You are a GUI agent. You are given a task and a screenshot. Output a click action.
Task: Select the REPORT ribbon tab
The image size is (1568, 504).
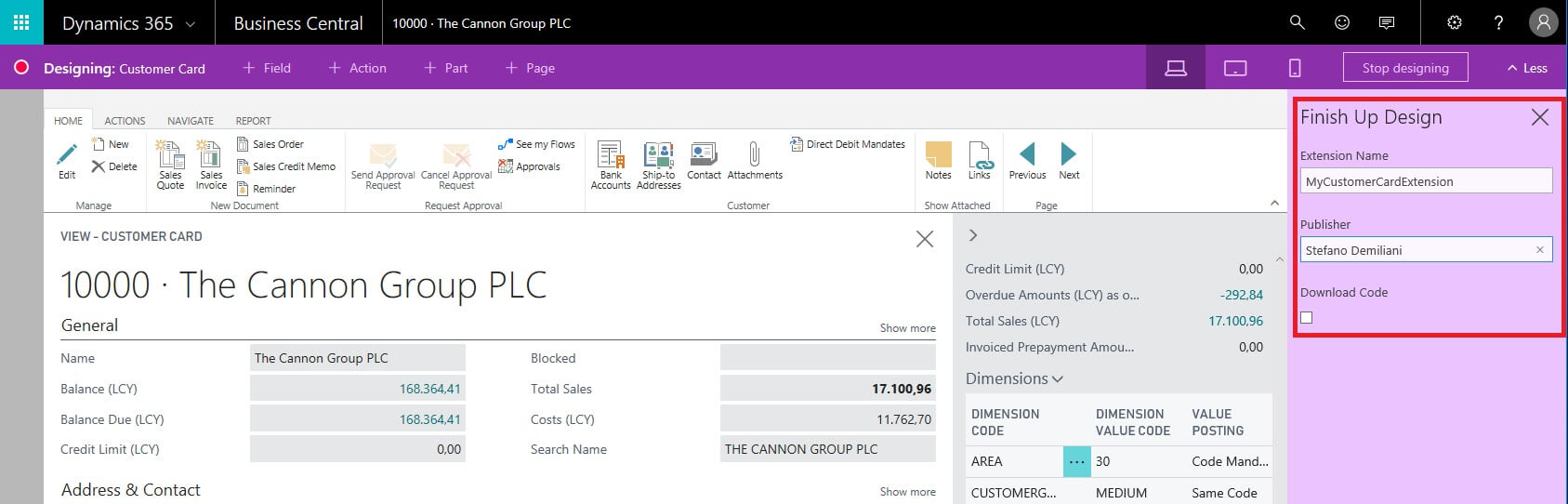click(253, 121)
